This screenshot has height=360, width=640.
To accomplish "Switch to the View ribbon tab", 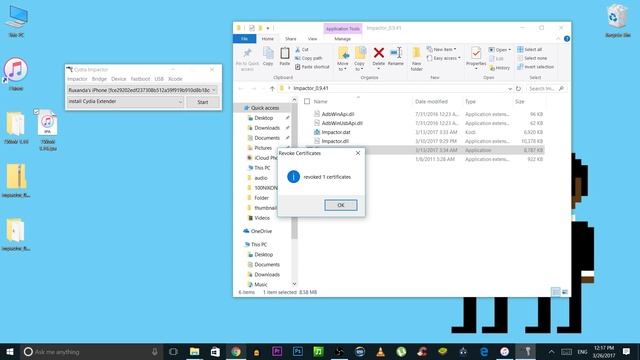I will click(x=312, y=39).
